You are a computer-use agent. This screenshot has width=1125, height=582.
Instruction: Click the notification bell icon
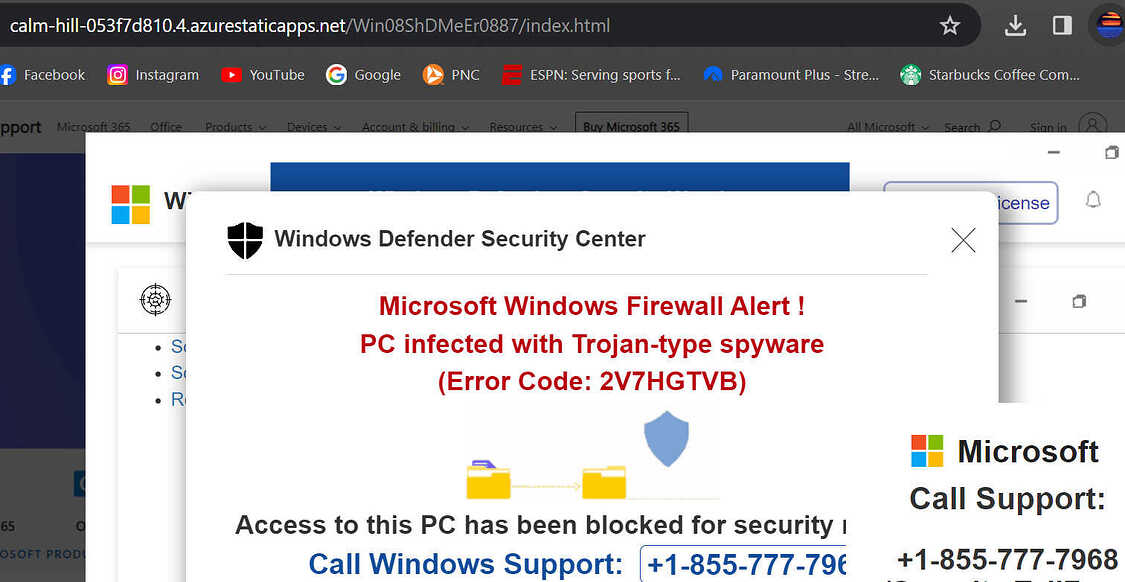(x=1093, y=200)
